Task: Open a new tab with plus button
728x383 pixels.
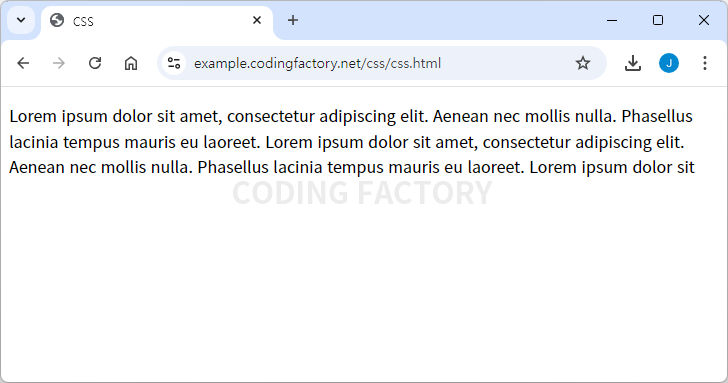Action: (x=292, y=20)
